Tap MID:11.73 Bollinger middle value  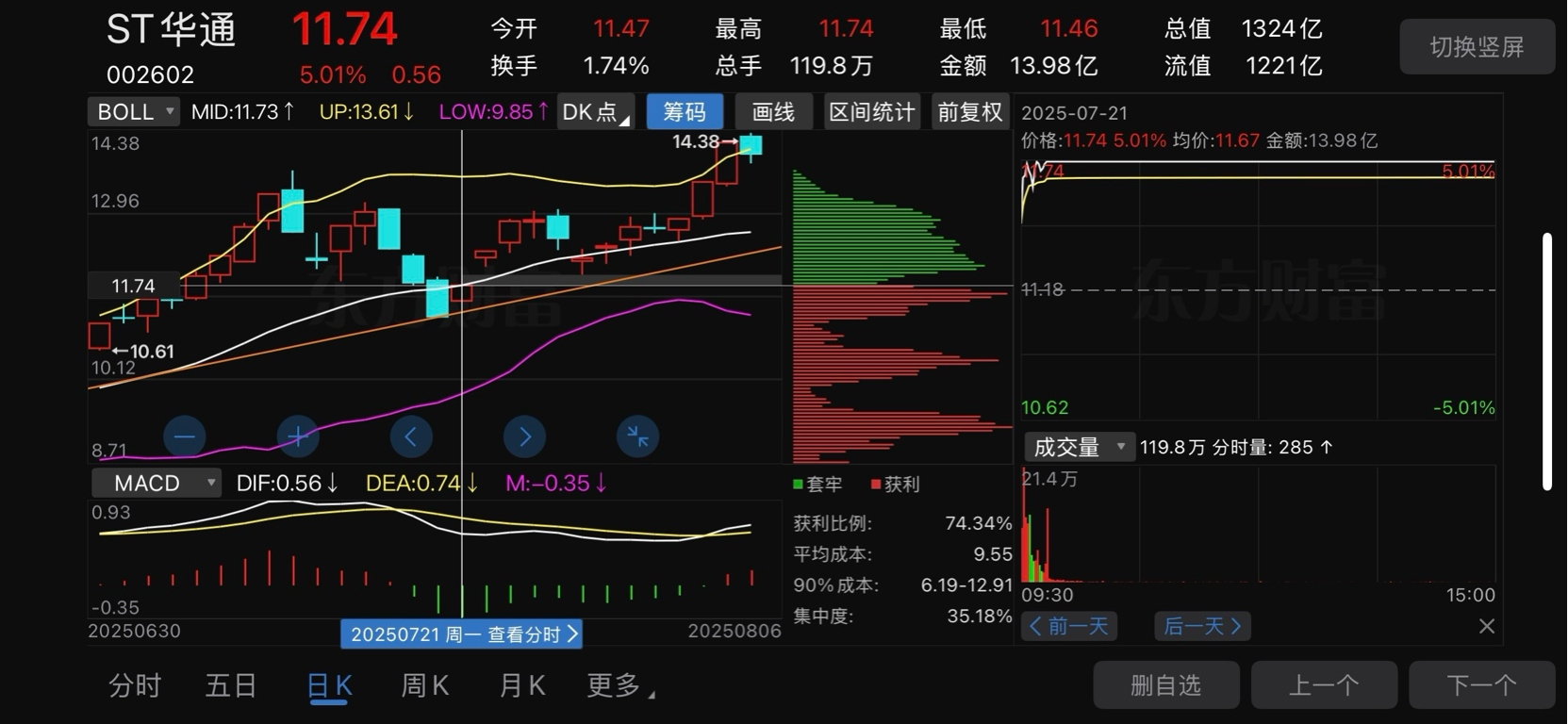click(x=243, y=111)
